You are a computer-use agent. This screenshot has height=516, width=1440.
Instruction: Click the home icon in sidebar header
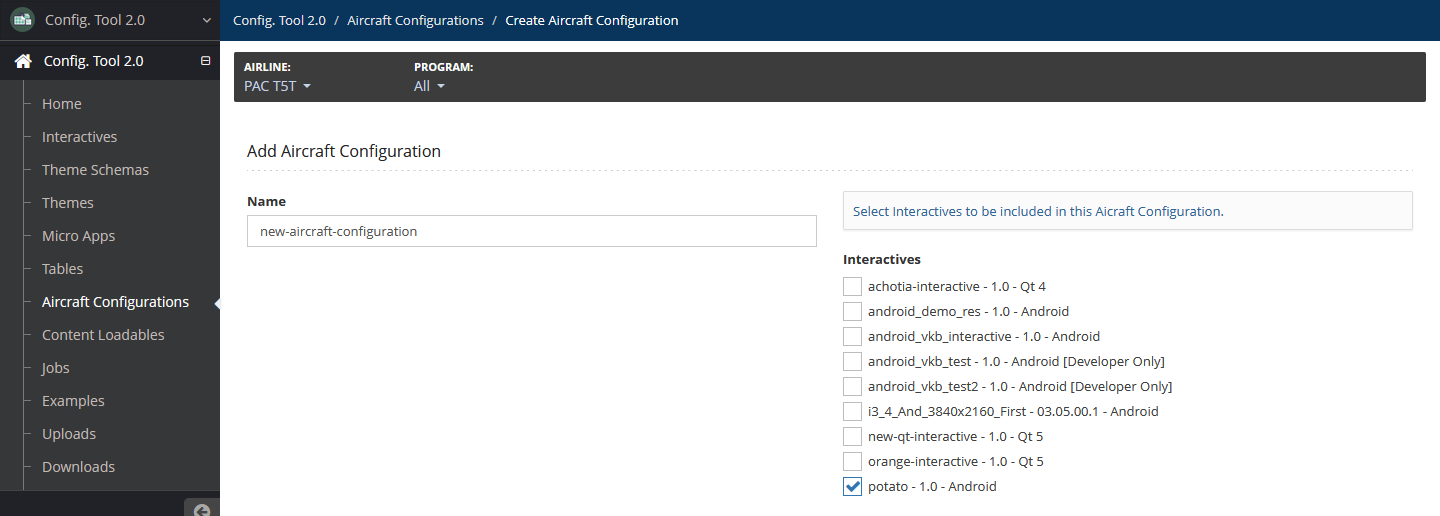23,61
